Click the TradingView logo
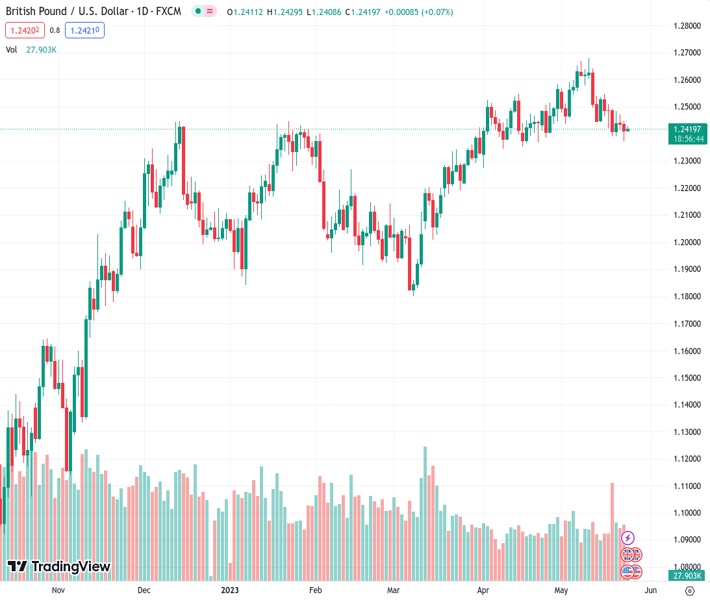 pos(58,567)
